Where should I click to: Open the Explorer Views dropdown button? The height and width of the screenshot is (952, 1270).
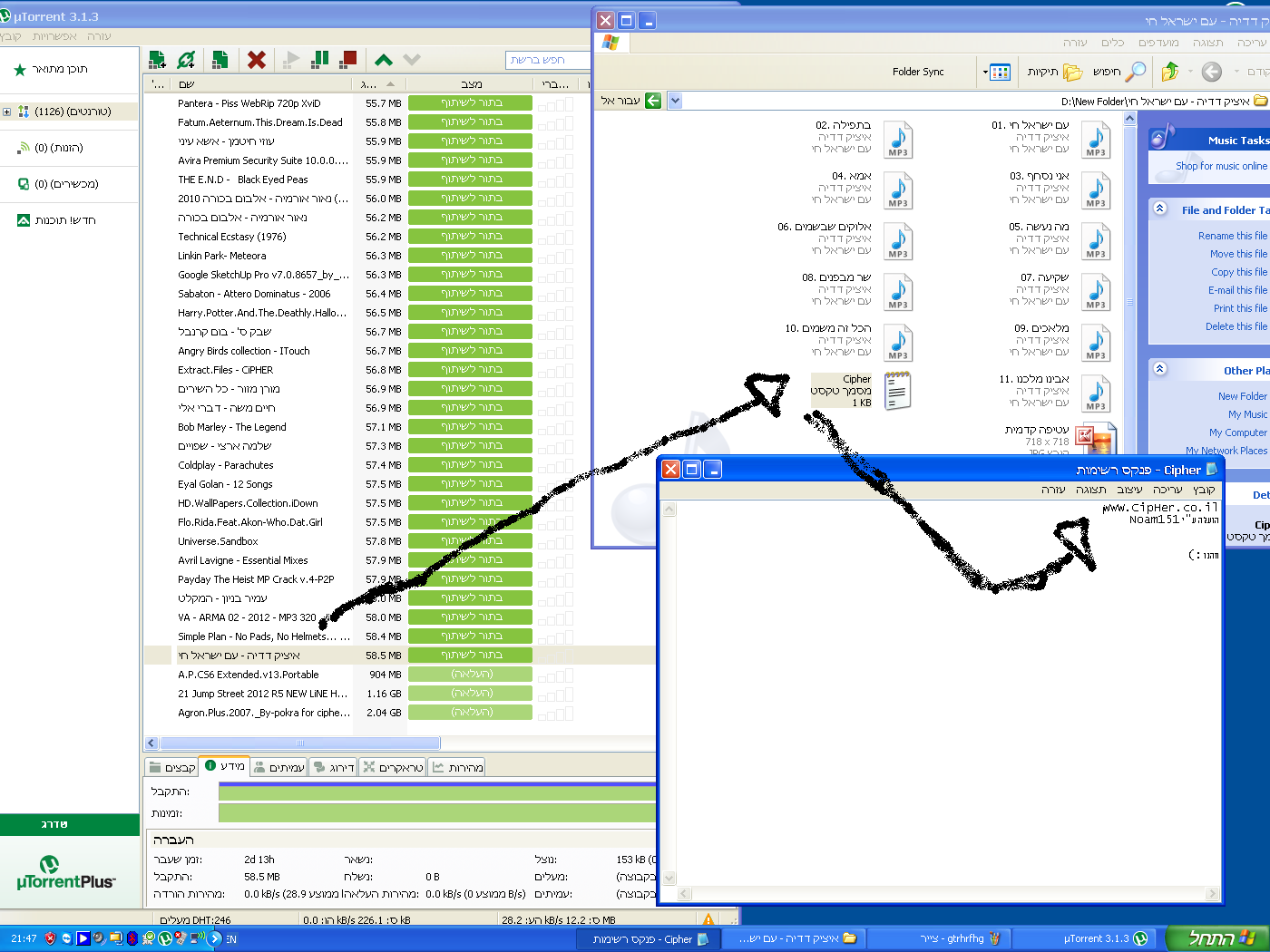click(996, 72)
